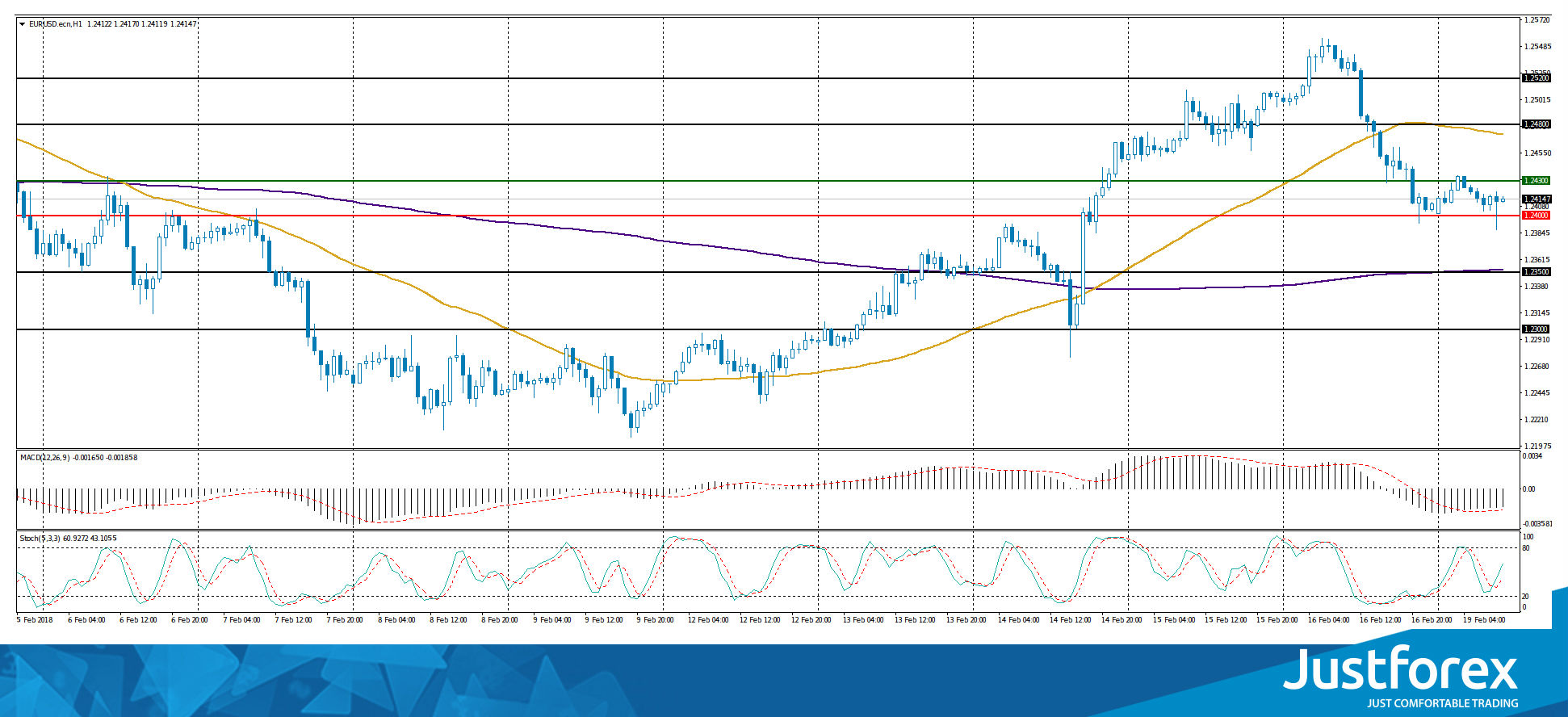Click the 15 Feb 20:00 time label
The image size is (1568, 717).
[x=1277, y=620]
